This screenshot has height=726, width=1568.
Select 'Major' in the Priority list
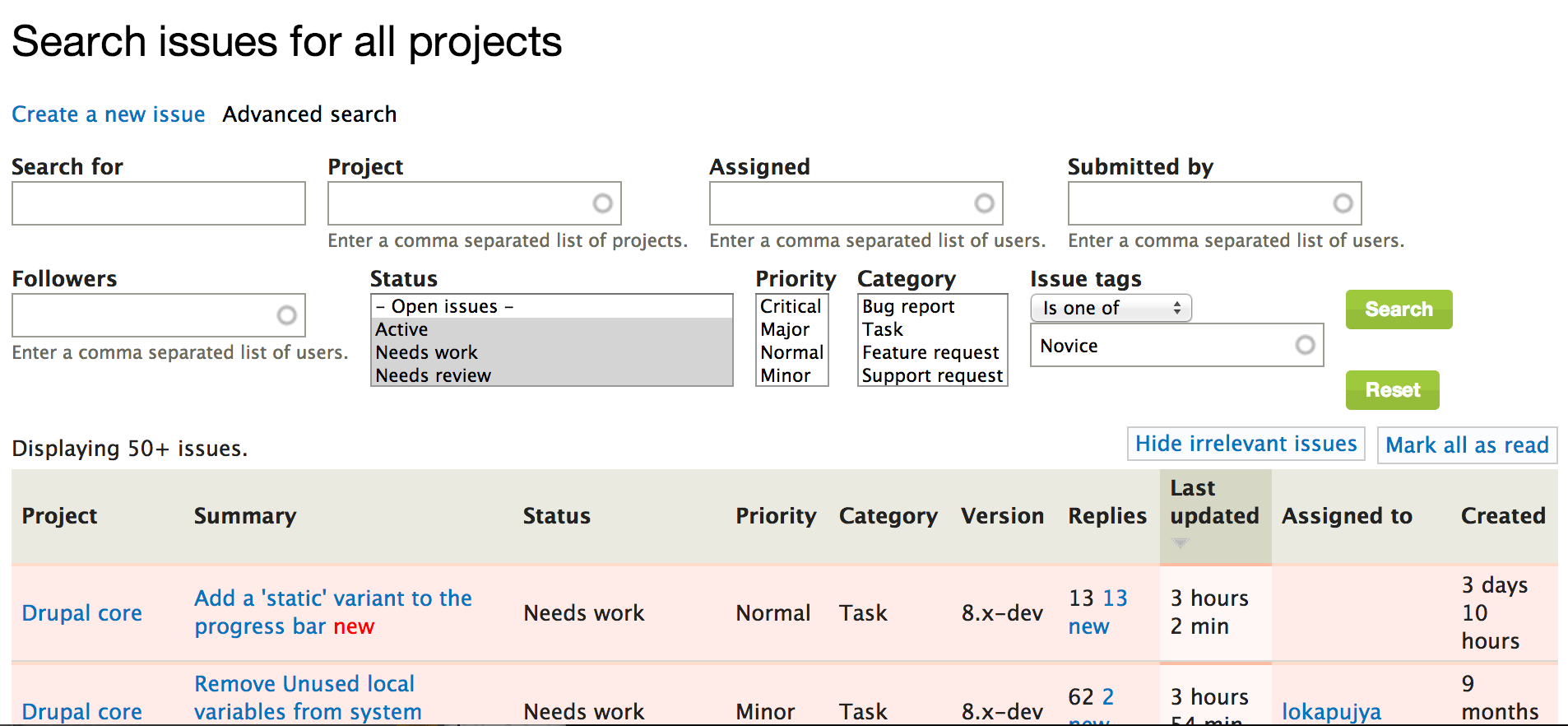click(x=791, y=329)
